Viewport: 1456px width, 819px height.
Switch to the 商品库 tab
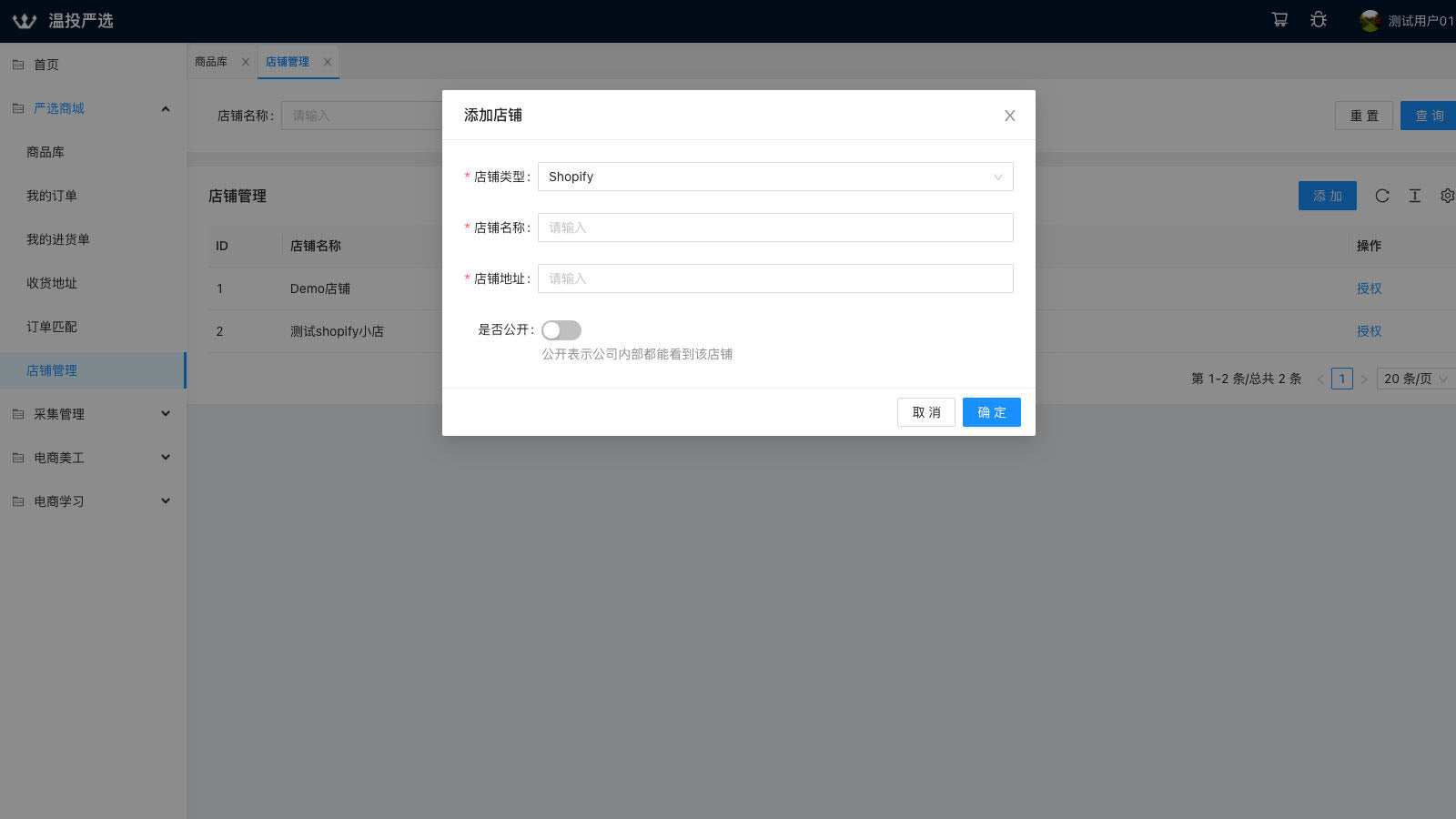tap(211, 62)
